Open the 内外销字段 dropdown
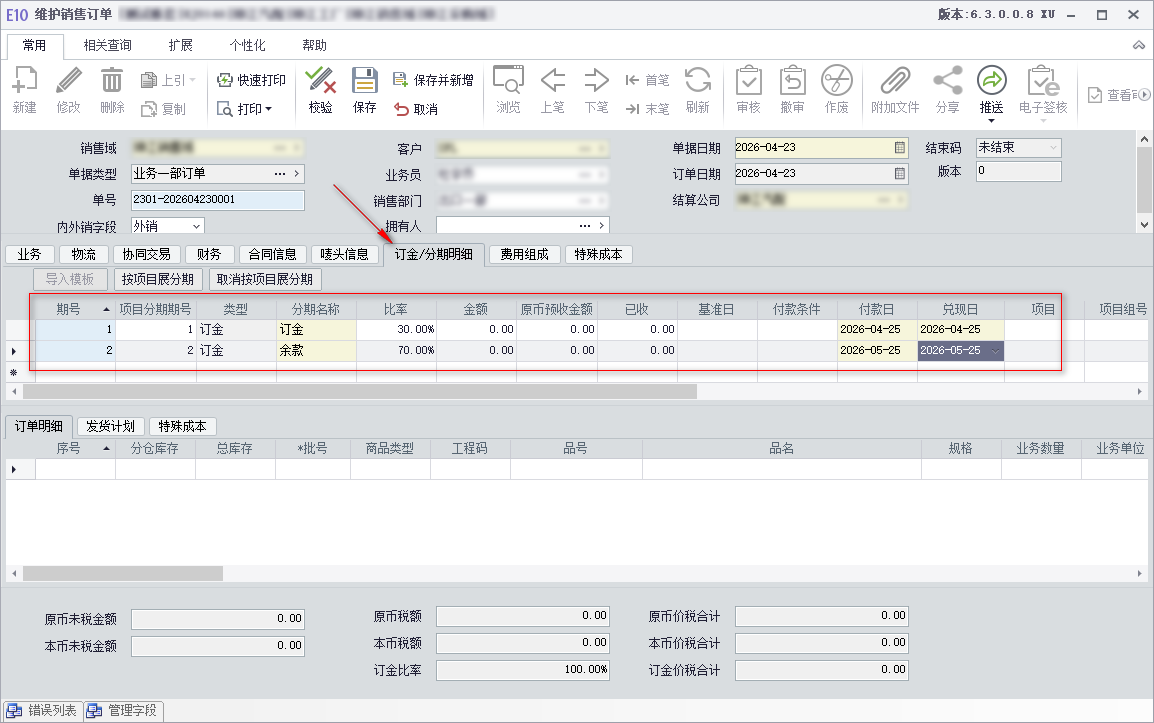Screen dimensions: 1154x723 pyautogui.click(x=197, y=226)
